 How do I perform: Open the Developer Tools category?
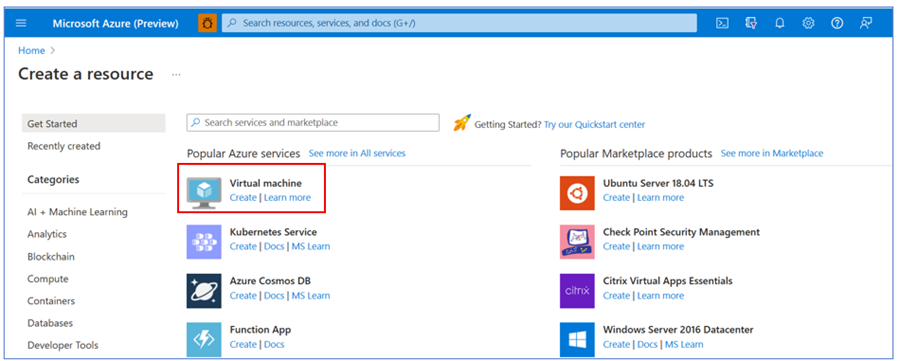pyautogui.click(x=63, y=345)
